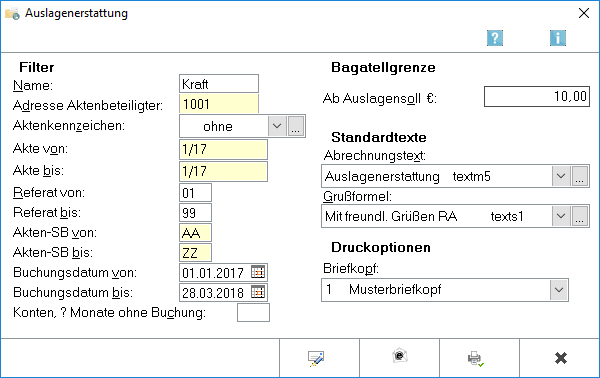The image size is (600, 378).
Task: Click the ellipsis button beside Grußformel
Action: pos(580,216)
